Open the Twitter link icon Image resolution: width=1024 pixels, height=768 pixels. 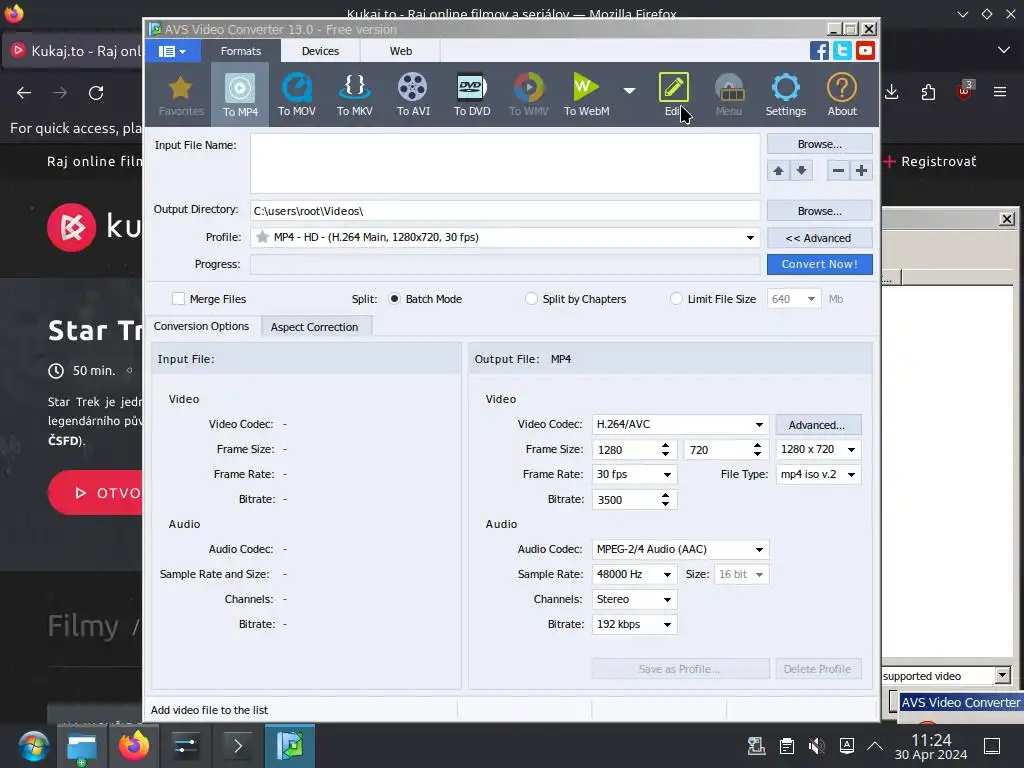(x=842, y=51)
